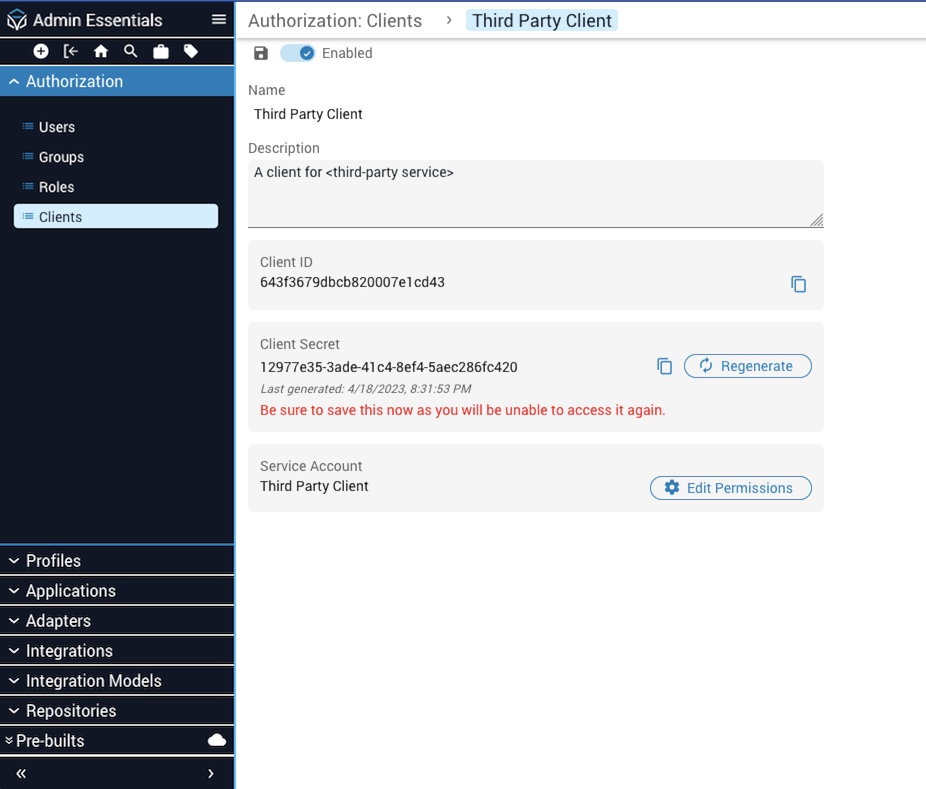
Task: Select Roles in the Authorization menu
Action: 56,187
